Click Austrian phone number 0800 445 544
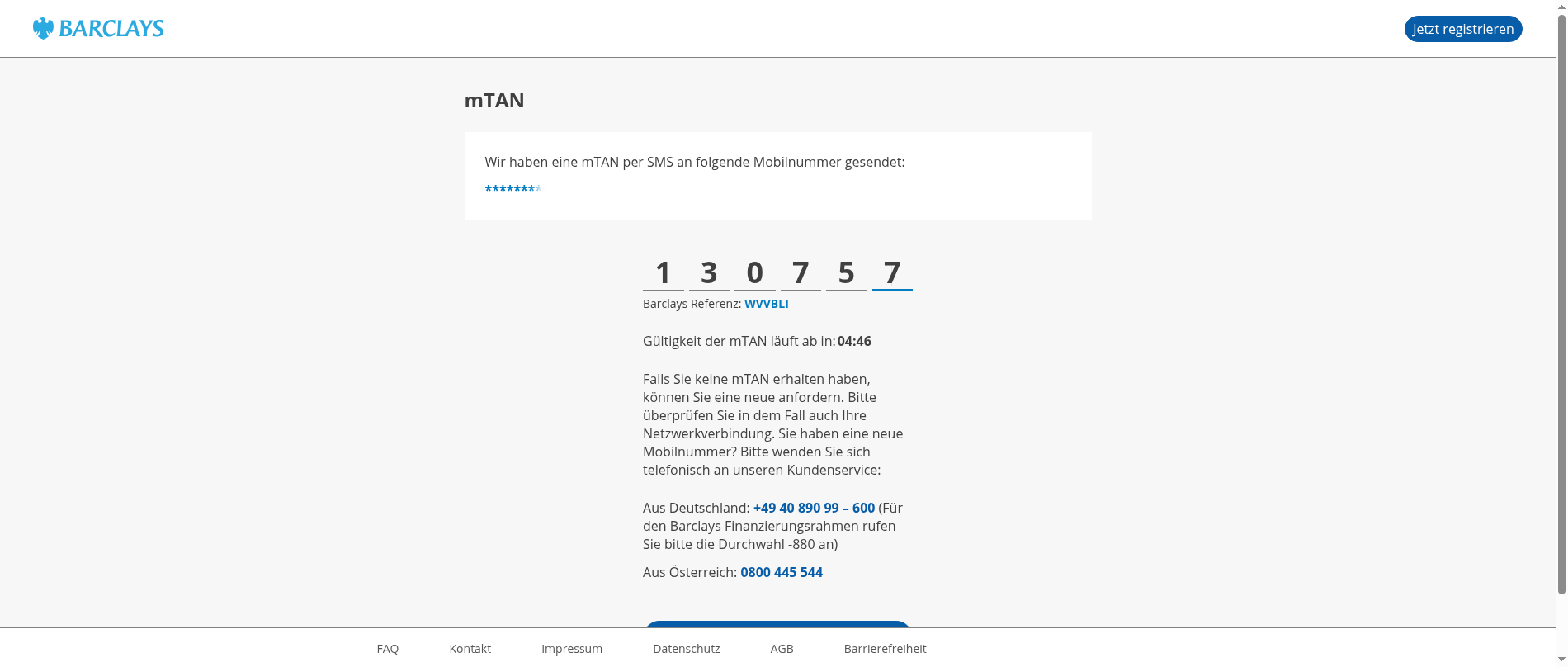This screenshot has width=1568, height=667. (x=781, y=572)
